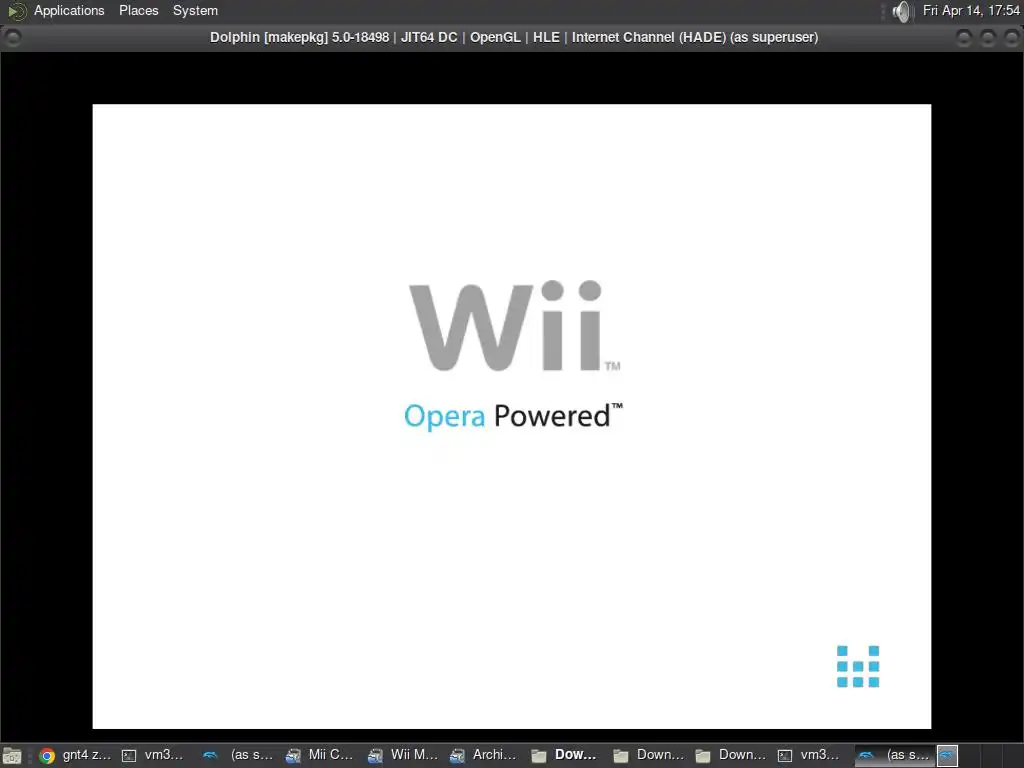Close the Dolphin emulator window
This screenshot has height=768, width=1024.
tap(1011, 38)
